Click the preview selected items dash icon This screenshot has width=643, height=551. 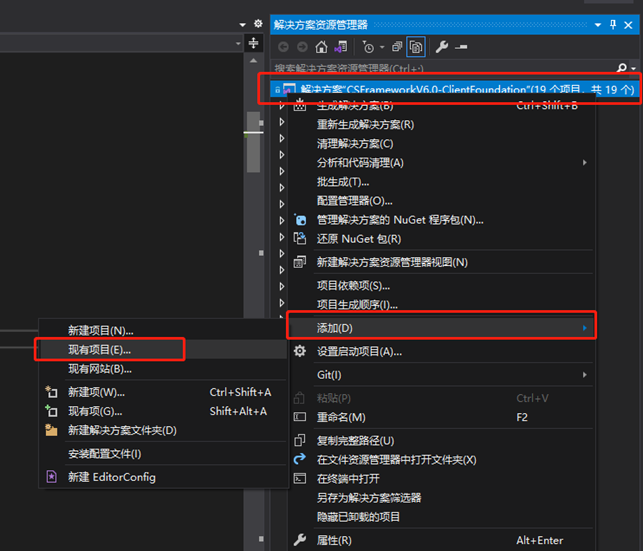(x=461, y=47)
